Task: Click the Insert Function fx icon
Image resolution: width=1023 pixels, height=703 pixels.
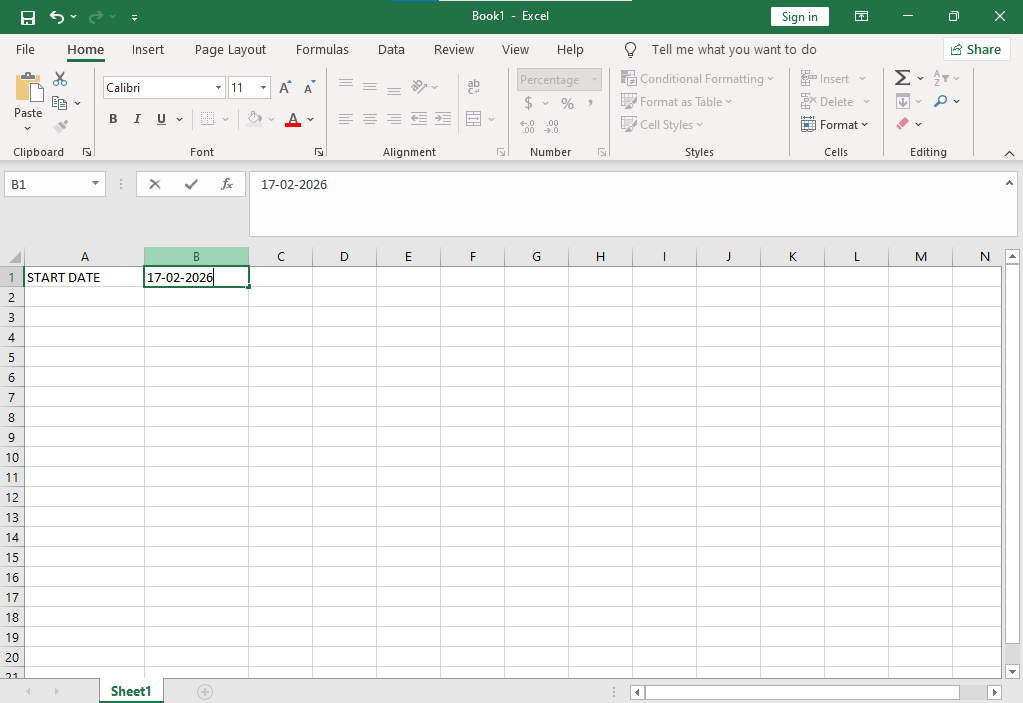Action: [227, 184]
